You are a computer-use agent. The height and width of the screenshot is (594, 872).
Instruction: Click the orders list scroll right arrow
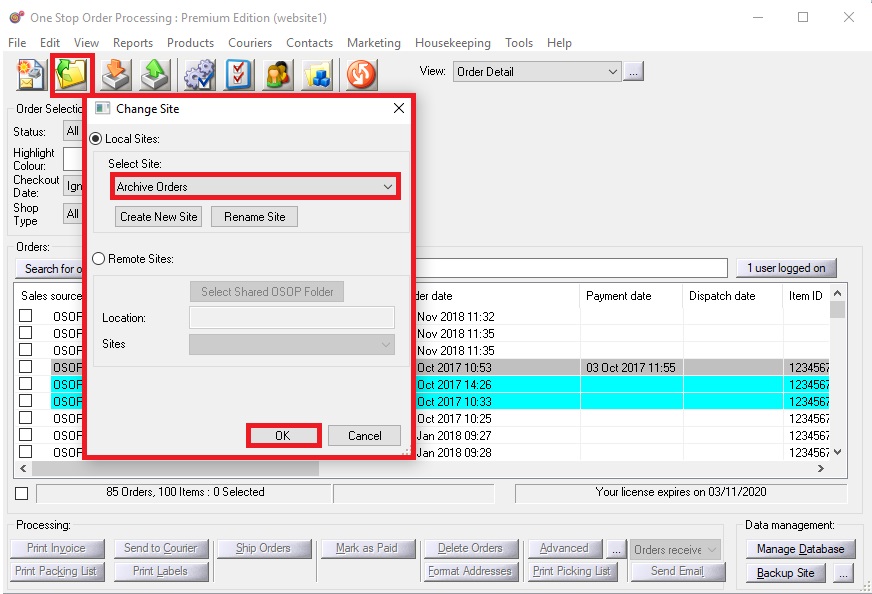click(821, 468)
